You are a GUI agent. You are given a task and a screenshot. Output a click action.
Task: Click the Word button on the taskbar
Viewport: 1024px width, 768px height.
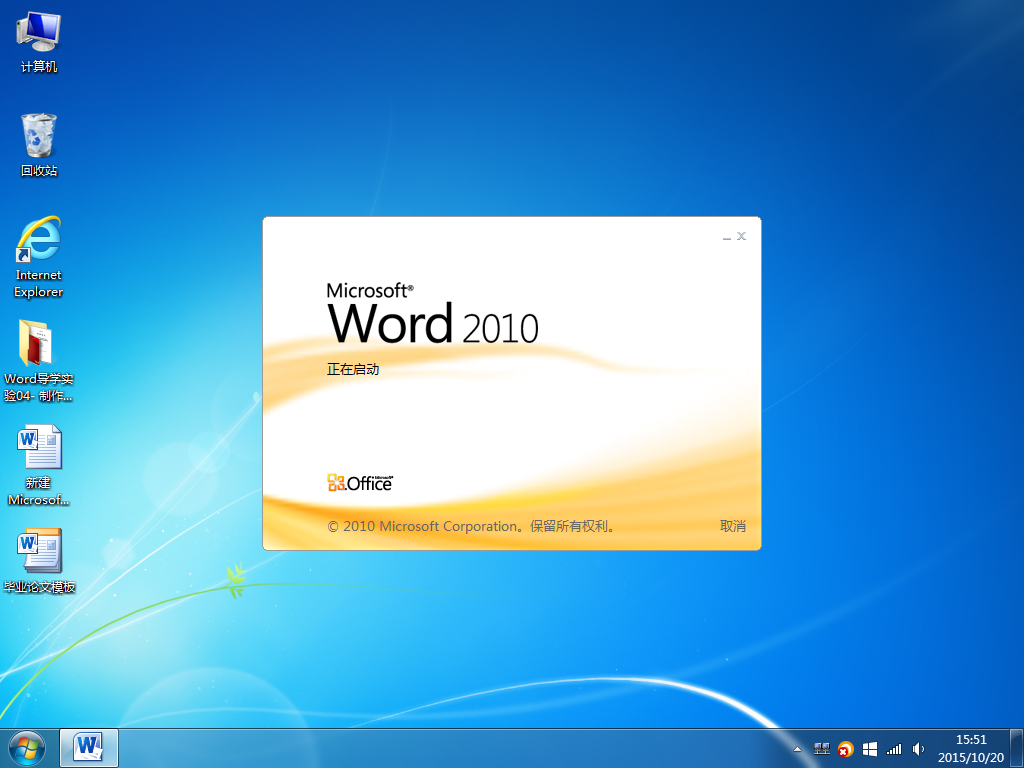pyautogui.click(x=89, y=748)
